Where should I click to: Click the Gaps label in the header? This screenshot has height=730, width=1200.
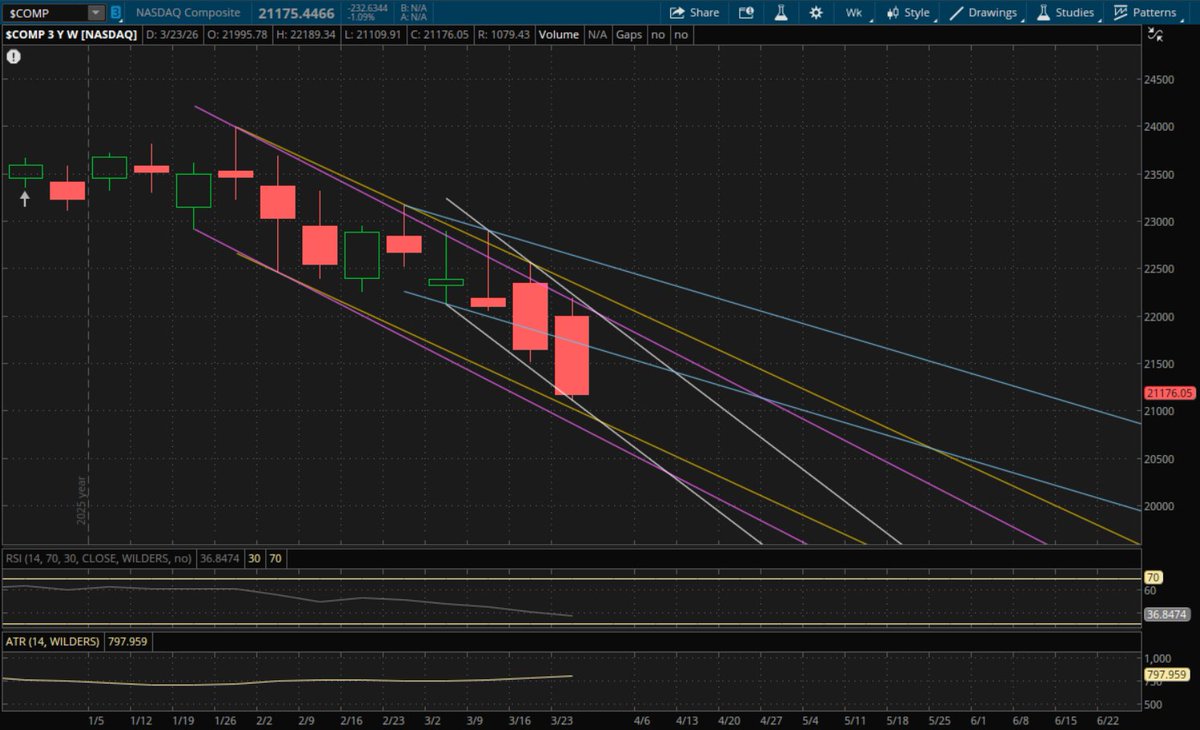coord(629,34)
